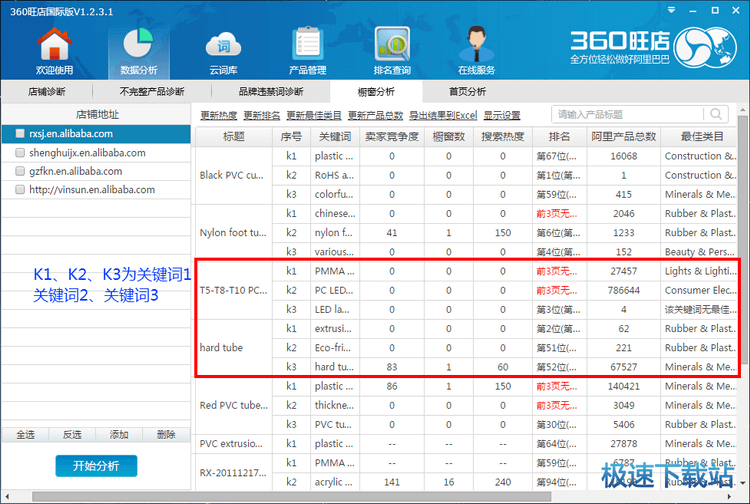Sort by the 最佳类目 column header
The image size is (750, 504).
pyautogui.click(x=701, y=137)
